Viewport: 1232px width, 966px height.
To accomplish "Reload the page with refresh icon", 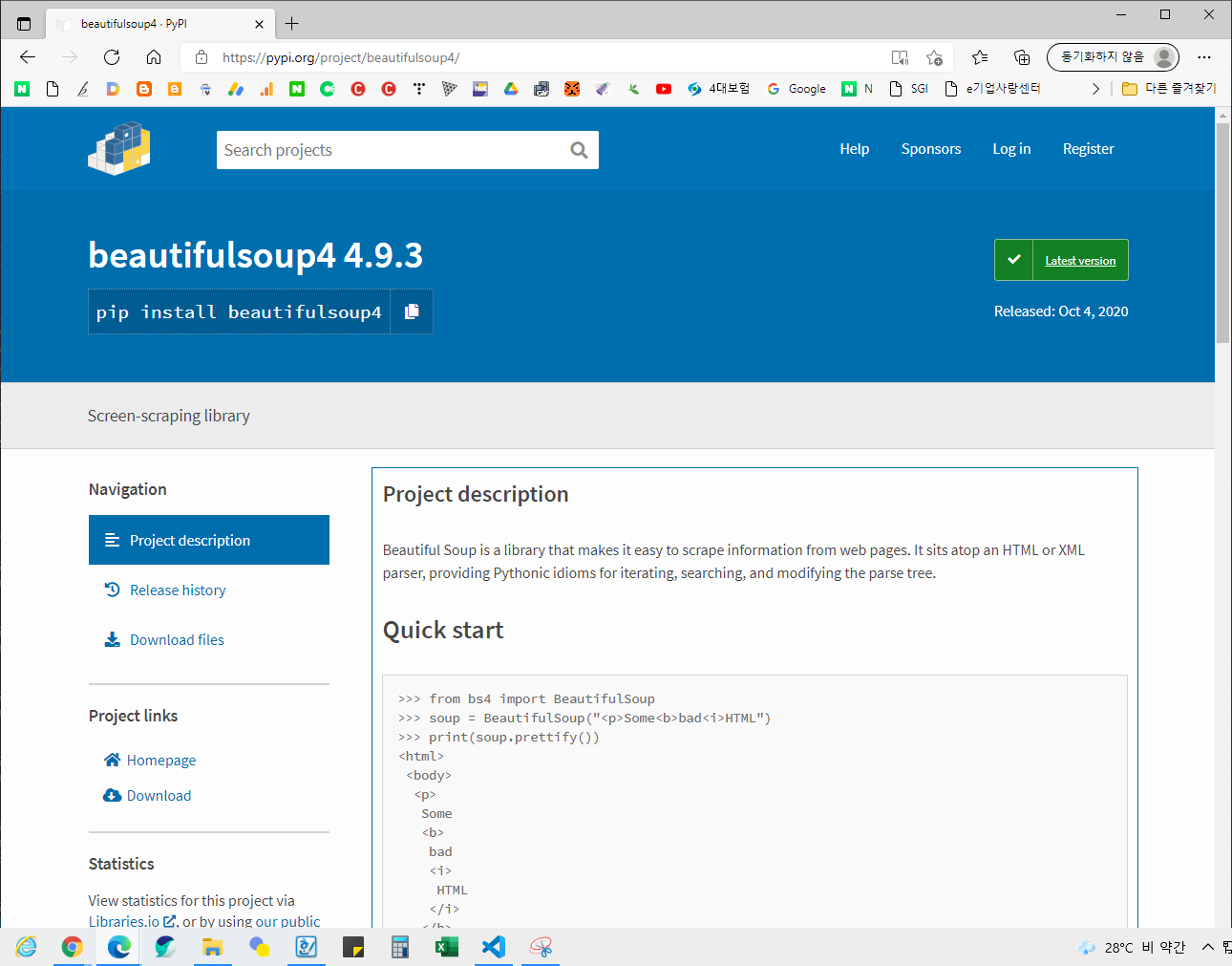I will coord(112,57).
